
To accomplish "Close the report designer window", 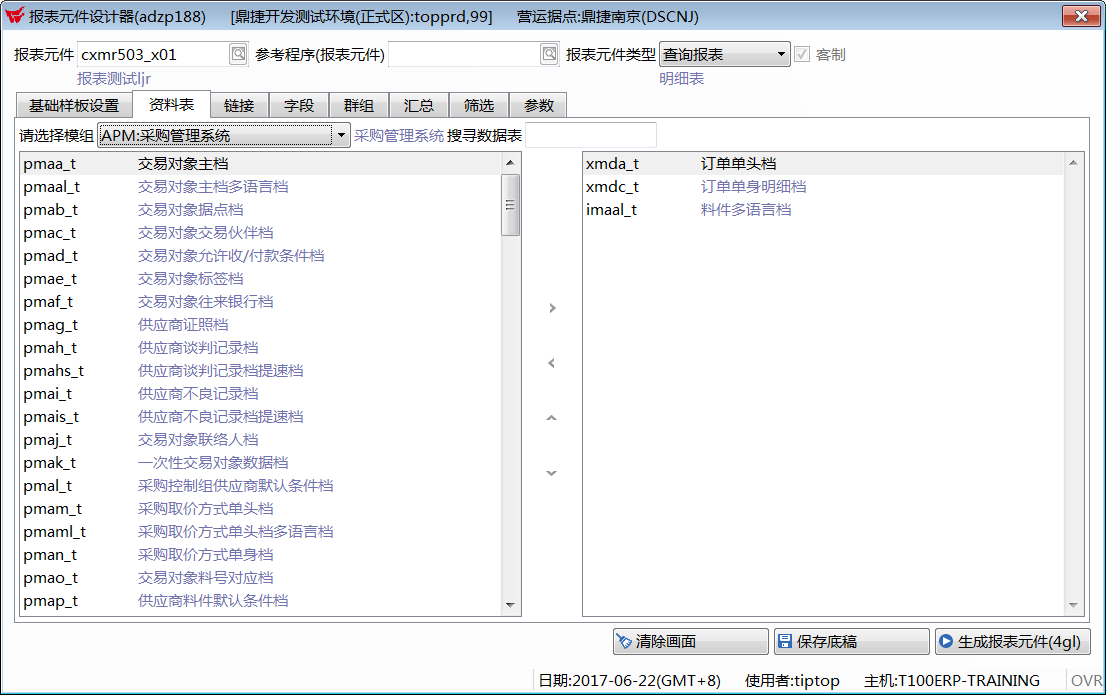I will pos(1081,16).
